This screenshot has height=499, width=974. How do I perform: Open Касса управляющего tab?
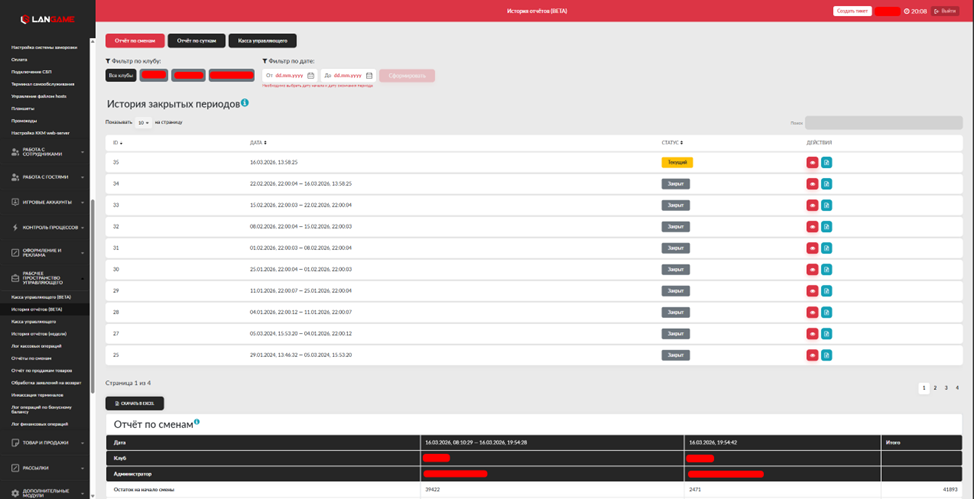click(x=262, y=41)
